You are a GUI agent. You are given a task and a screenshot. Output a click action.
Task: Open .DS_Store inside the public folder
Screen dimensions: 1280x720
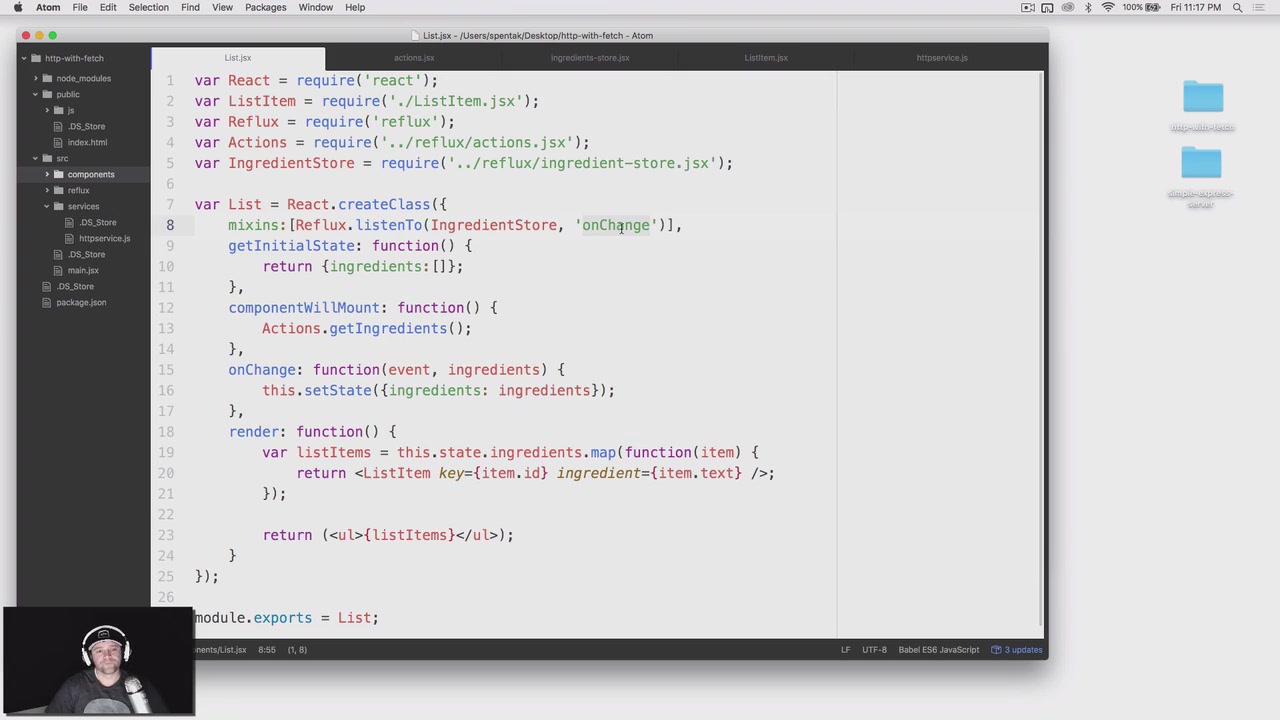pos(86,126)
